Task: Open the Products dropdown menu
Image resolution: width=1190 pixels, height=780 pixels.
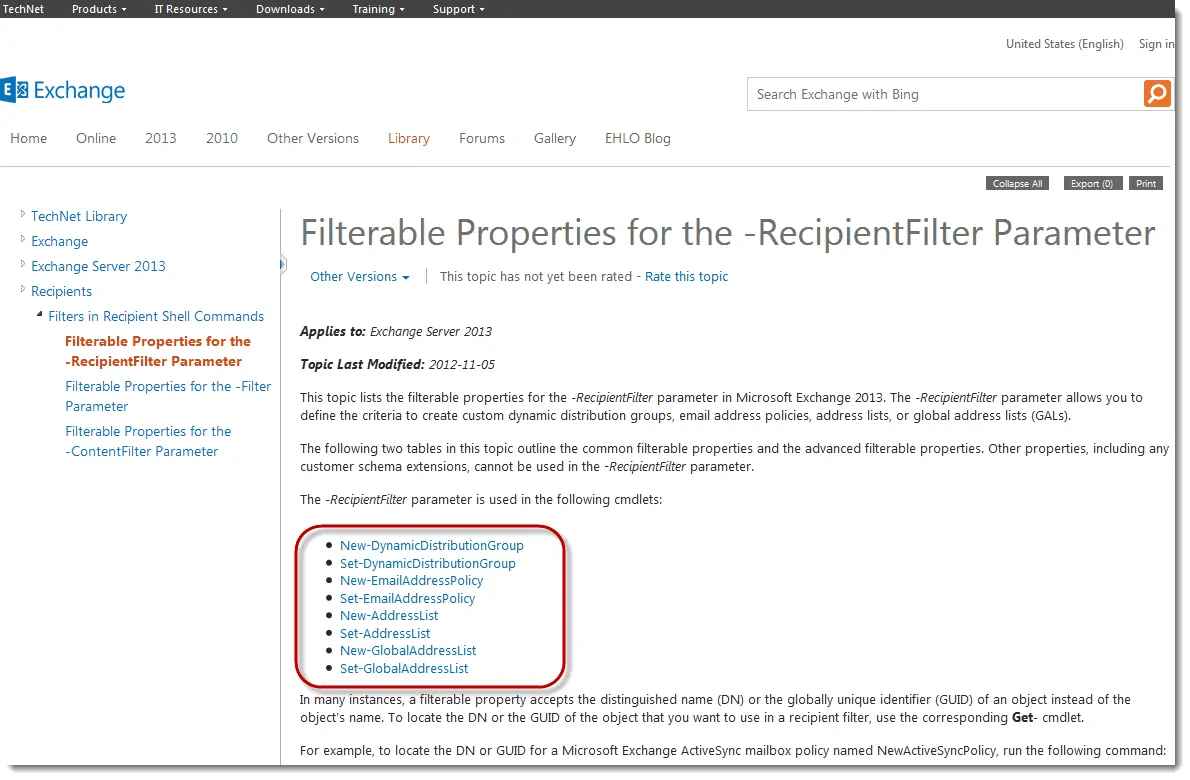Action: (99, 9)
